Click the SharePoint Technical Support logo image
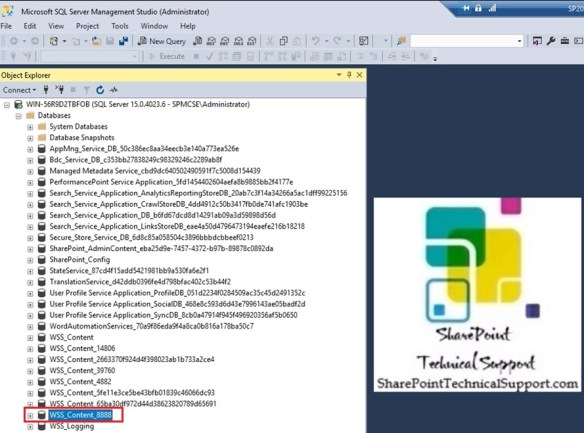The width and height of the screenshot is (584, 433). pos(477,294)
